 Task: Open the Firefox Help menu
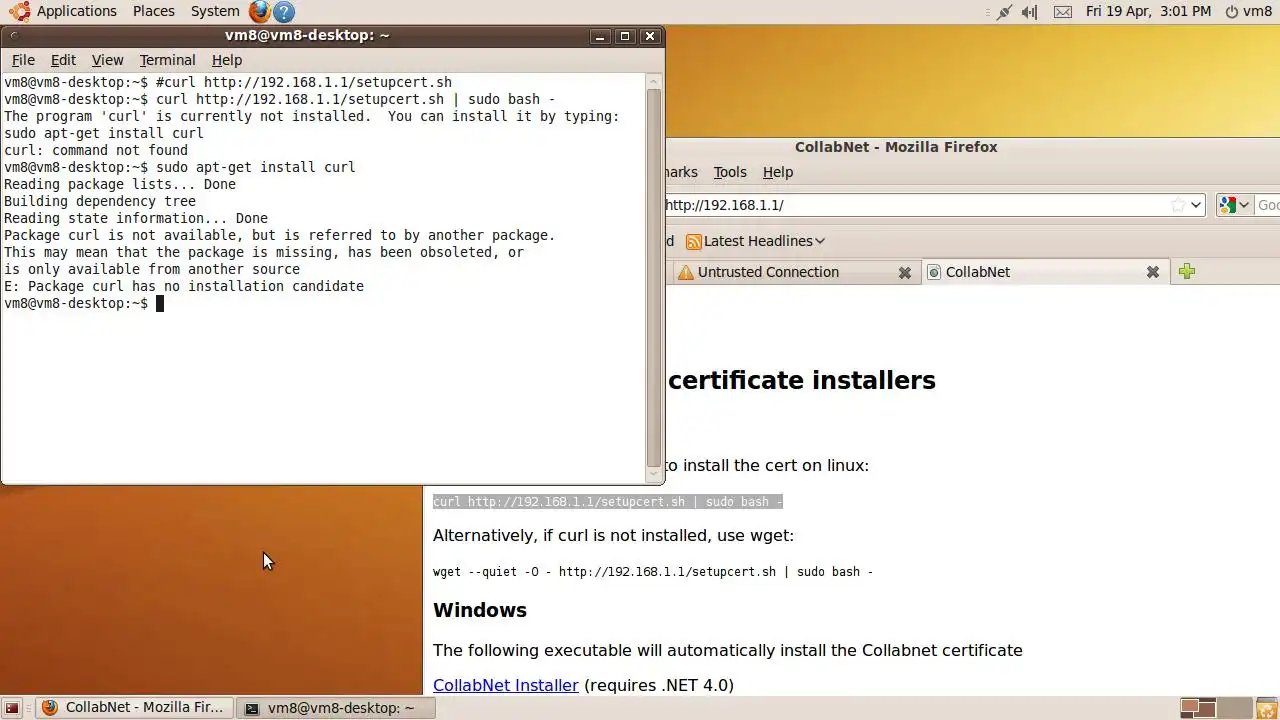(778, 172)
